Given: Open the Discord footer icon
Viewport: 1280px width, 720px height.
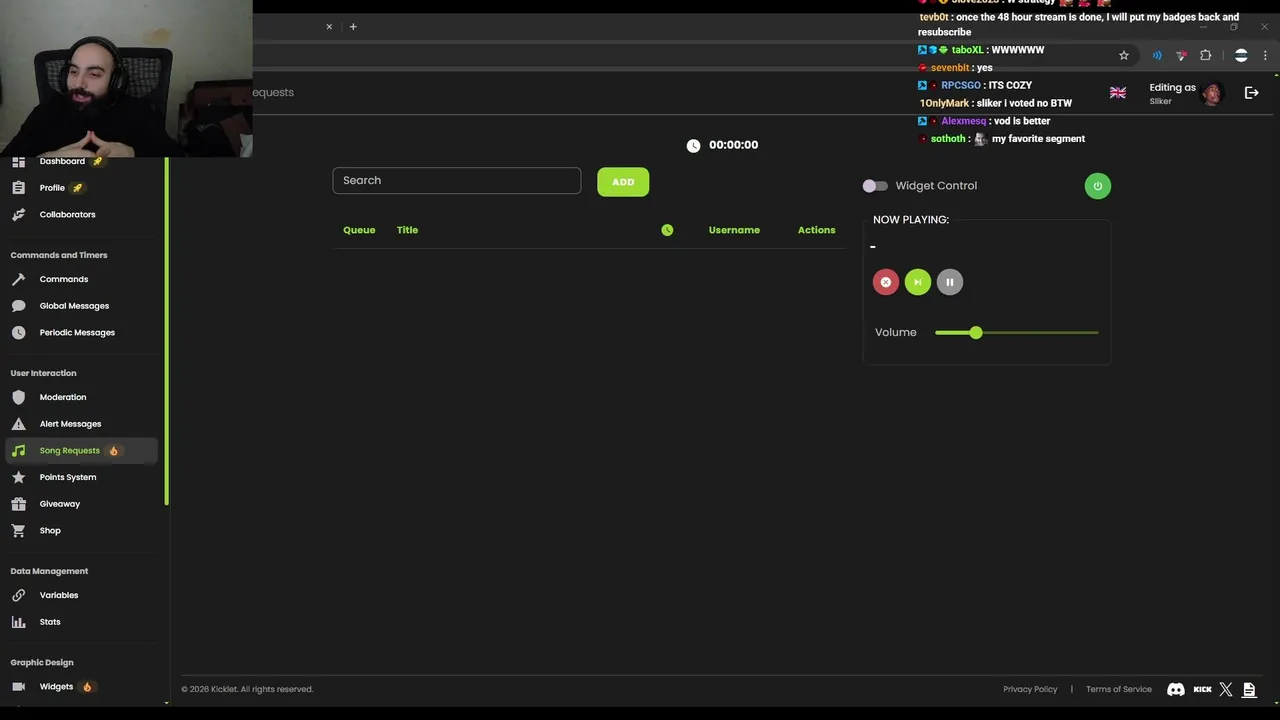Looking at the screenshot, I should click(1176, 689).
